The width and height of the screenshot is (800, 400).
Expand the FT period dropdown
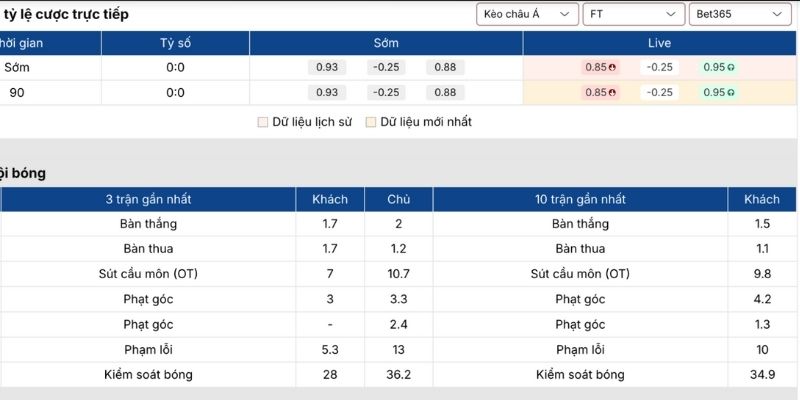[x=634, y=14]
